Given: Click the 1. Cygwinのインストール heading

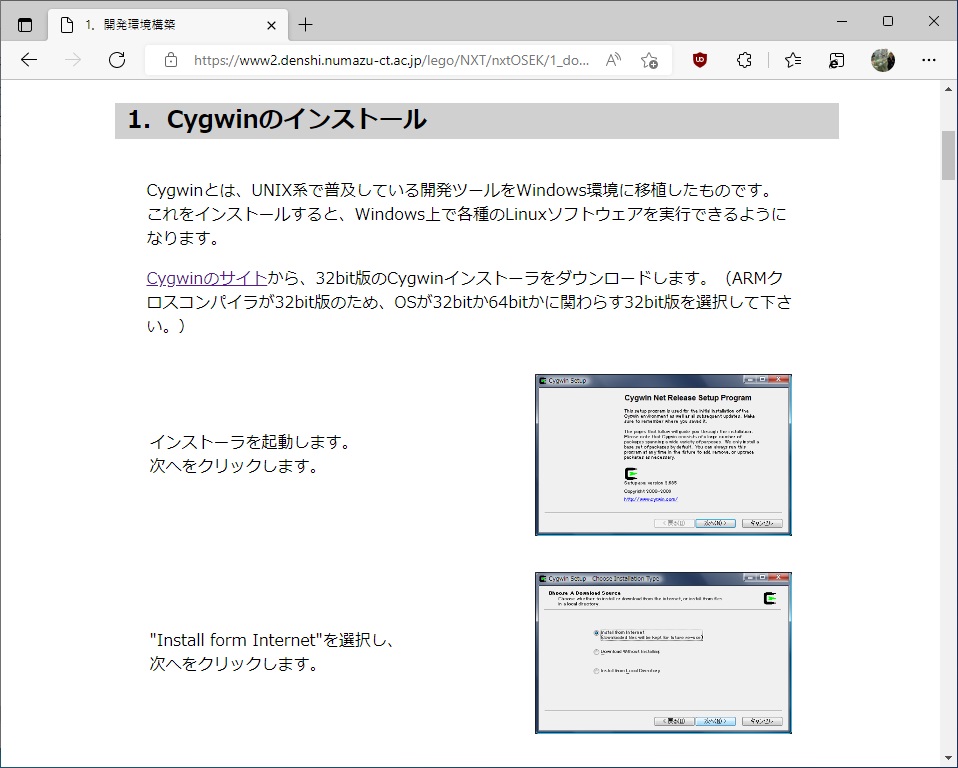Looking at the screenshot, I should pos(277,120).
